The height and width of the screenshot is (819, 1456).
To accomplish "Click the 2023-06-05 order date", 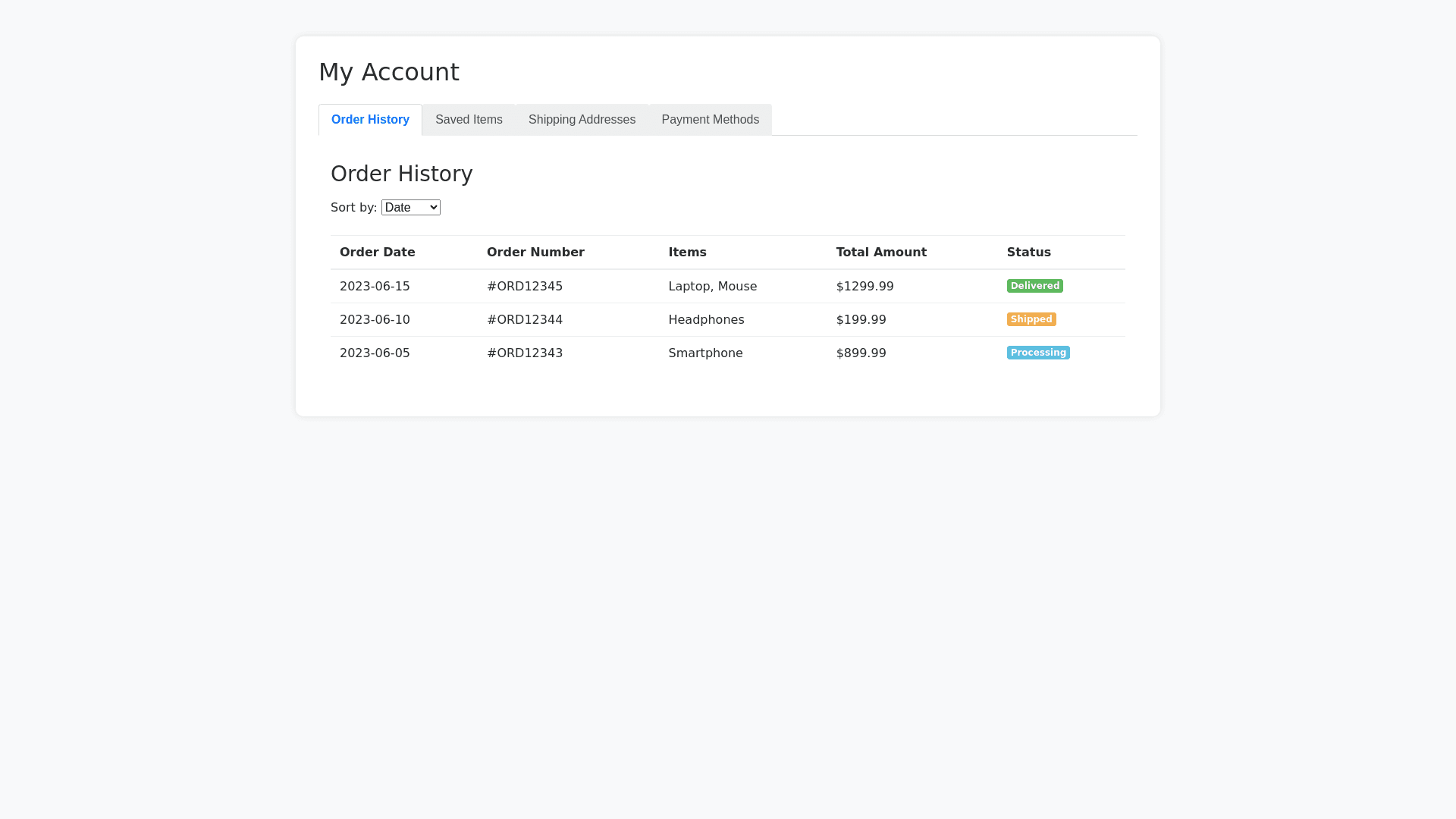I will coord(375,353).
